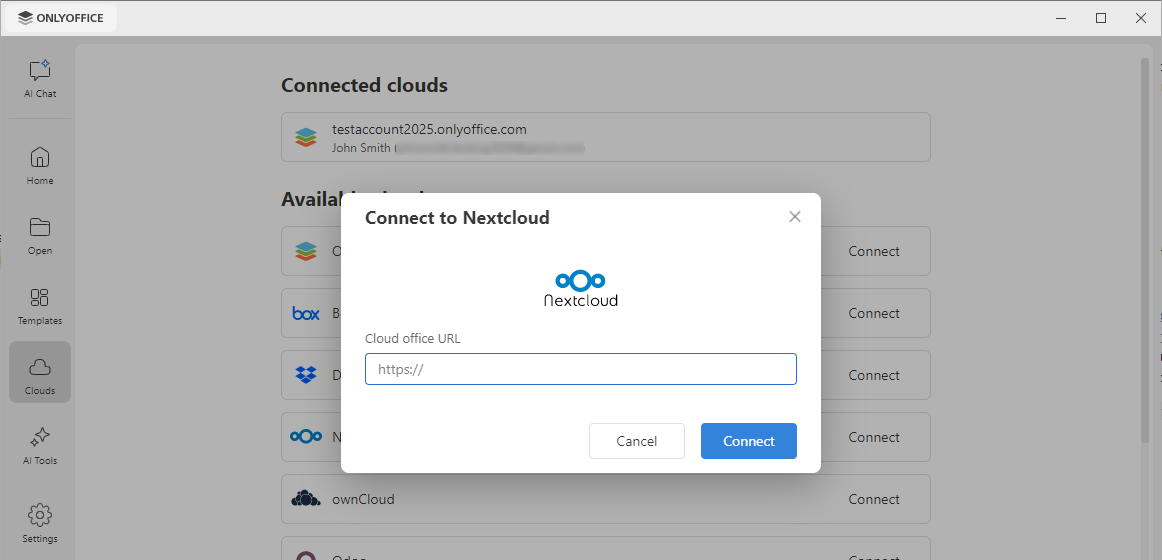Screen dimensions: 1162x560
Task: Go to Home in the sidebar
Action: (40, 166)
